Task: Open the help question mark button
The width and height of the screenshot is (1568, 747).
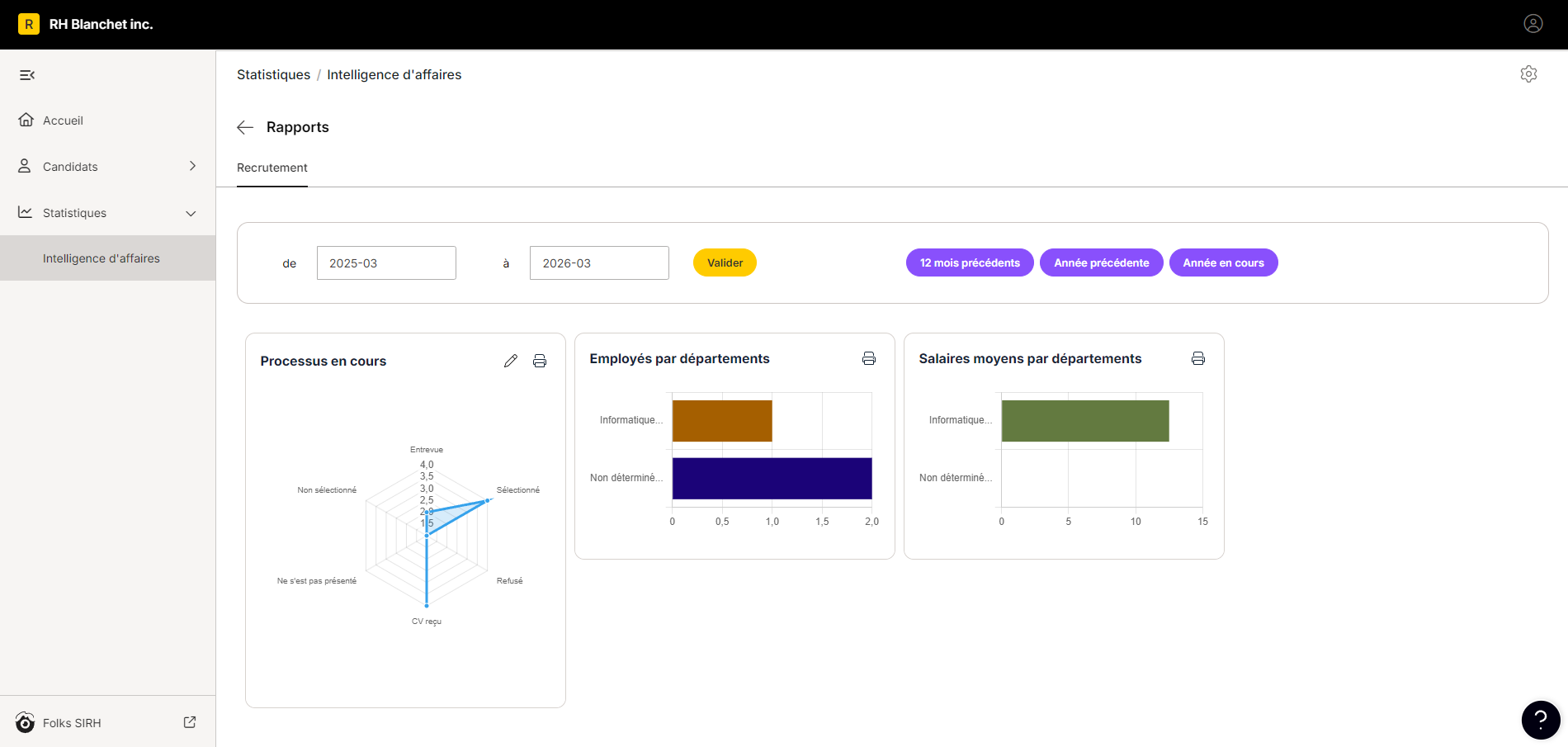Action: (x=1540, y=720)
